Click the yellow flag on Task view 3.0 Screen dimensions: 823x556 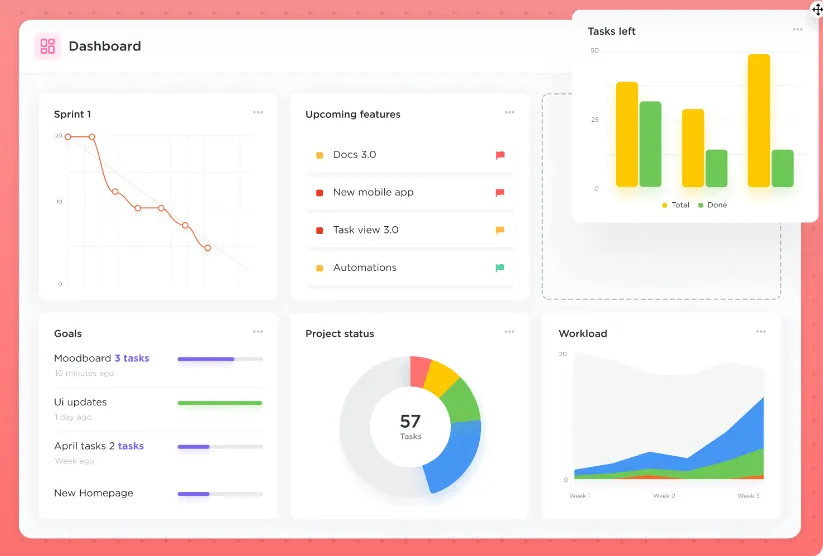(x=500, y=230)
